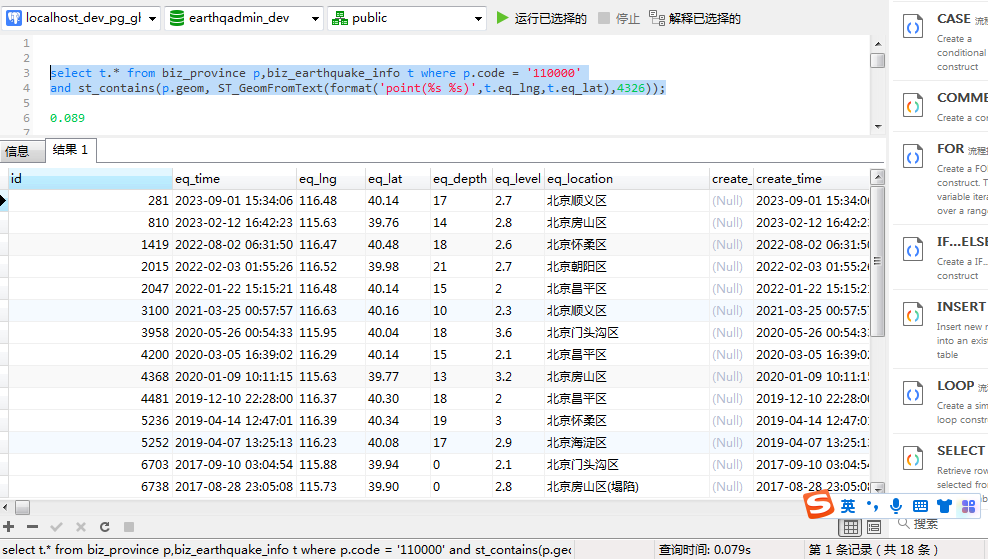Switch to form view icon

[x=873, y=527]
